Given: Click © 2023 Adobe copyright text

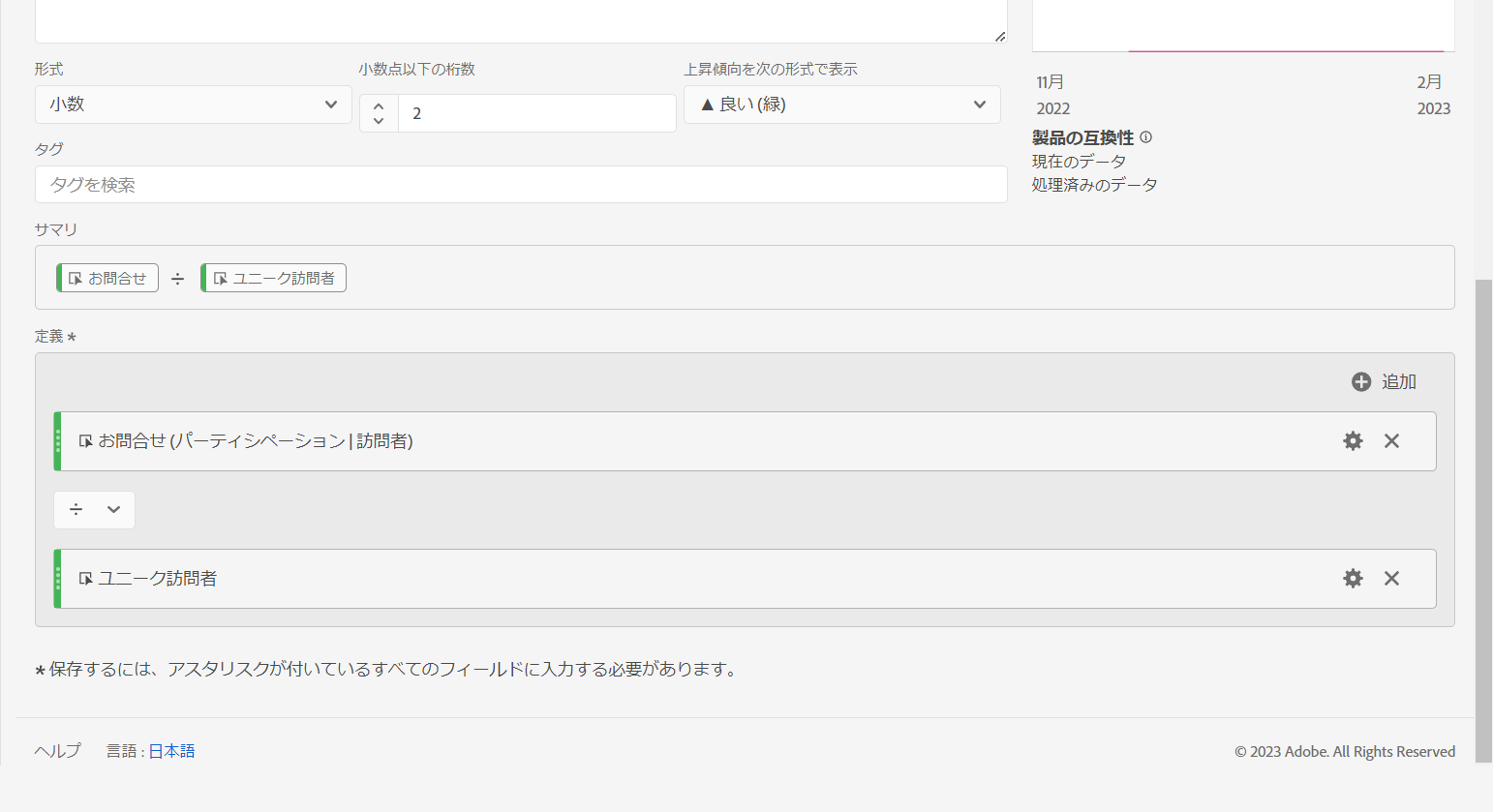Looking at the screenshot, I should coord(1345,752).
